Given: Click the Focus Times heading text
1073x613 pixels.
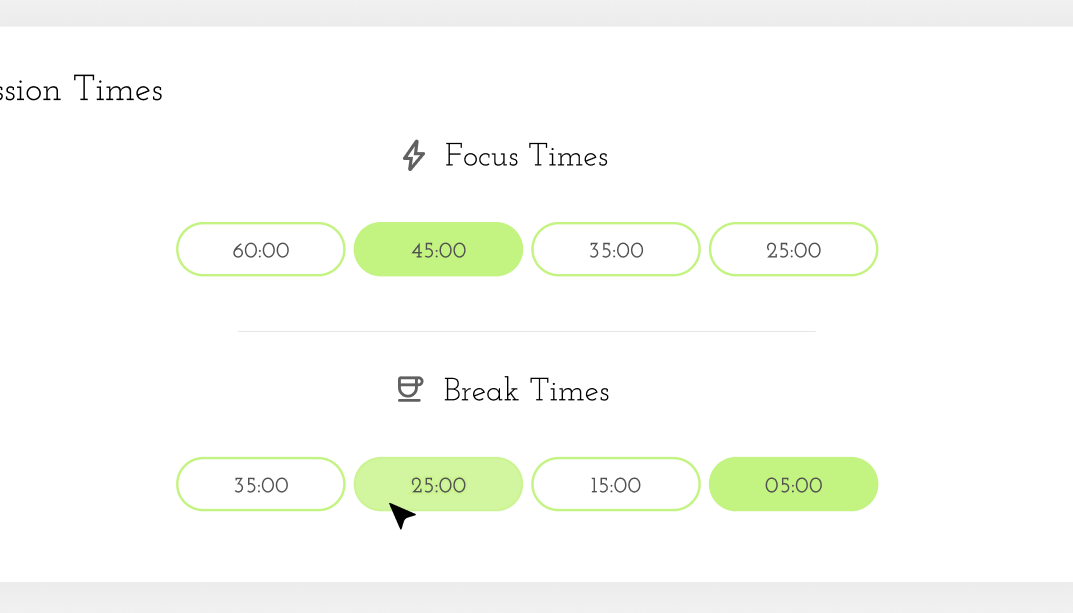Looking at the screenshot, I should [x=526, y=156].
